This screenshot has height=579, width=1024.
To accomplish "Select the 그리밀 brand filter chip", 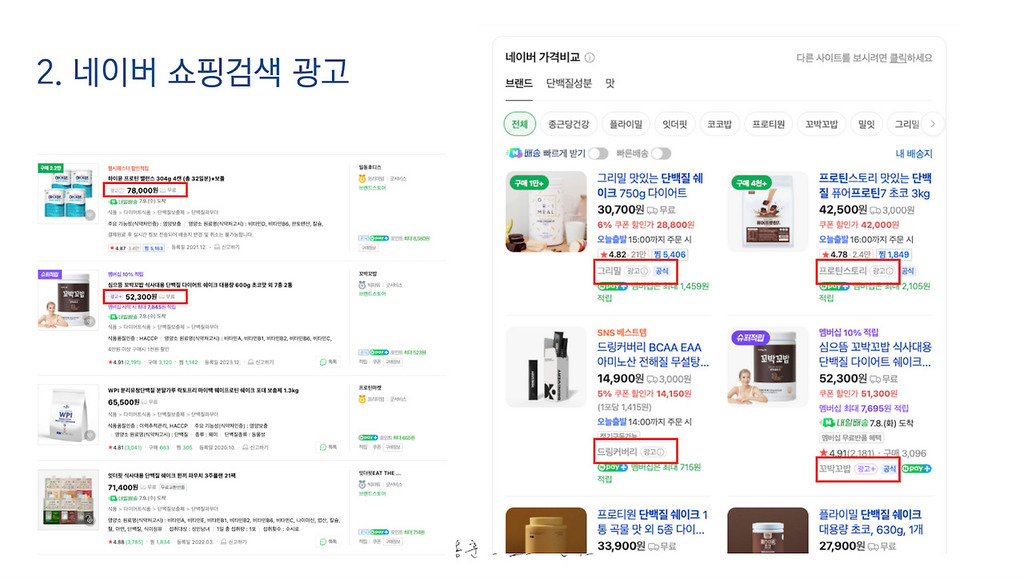I will coord(906,124).
